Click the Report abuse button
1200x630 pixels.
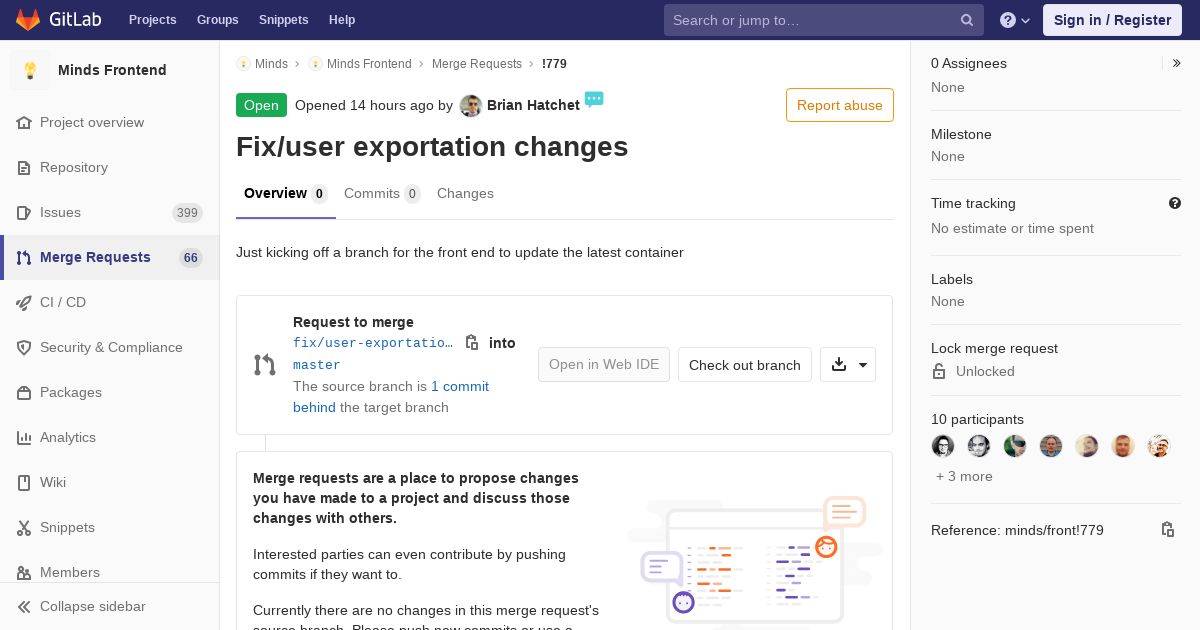pos(840,105)
